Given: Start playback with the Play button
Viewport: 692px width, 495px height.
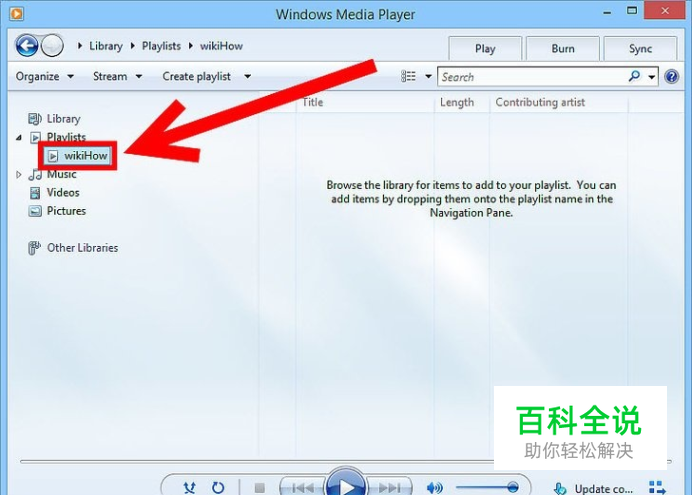Looking at the screenshot, I should [346, 484].
